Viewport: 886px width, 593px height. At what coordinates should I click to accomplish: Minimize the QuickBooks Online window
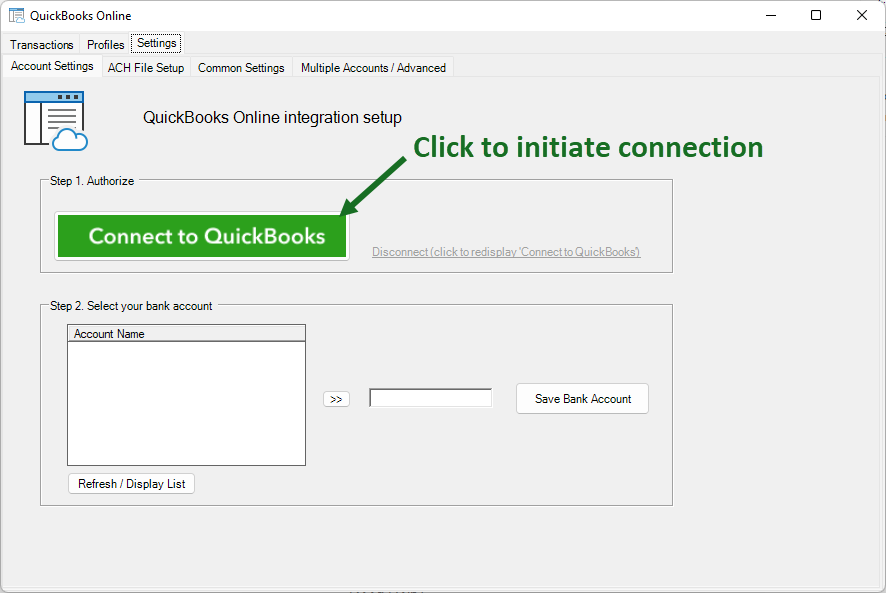click(x=771, y=15)
